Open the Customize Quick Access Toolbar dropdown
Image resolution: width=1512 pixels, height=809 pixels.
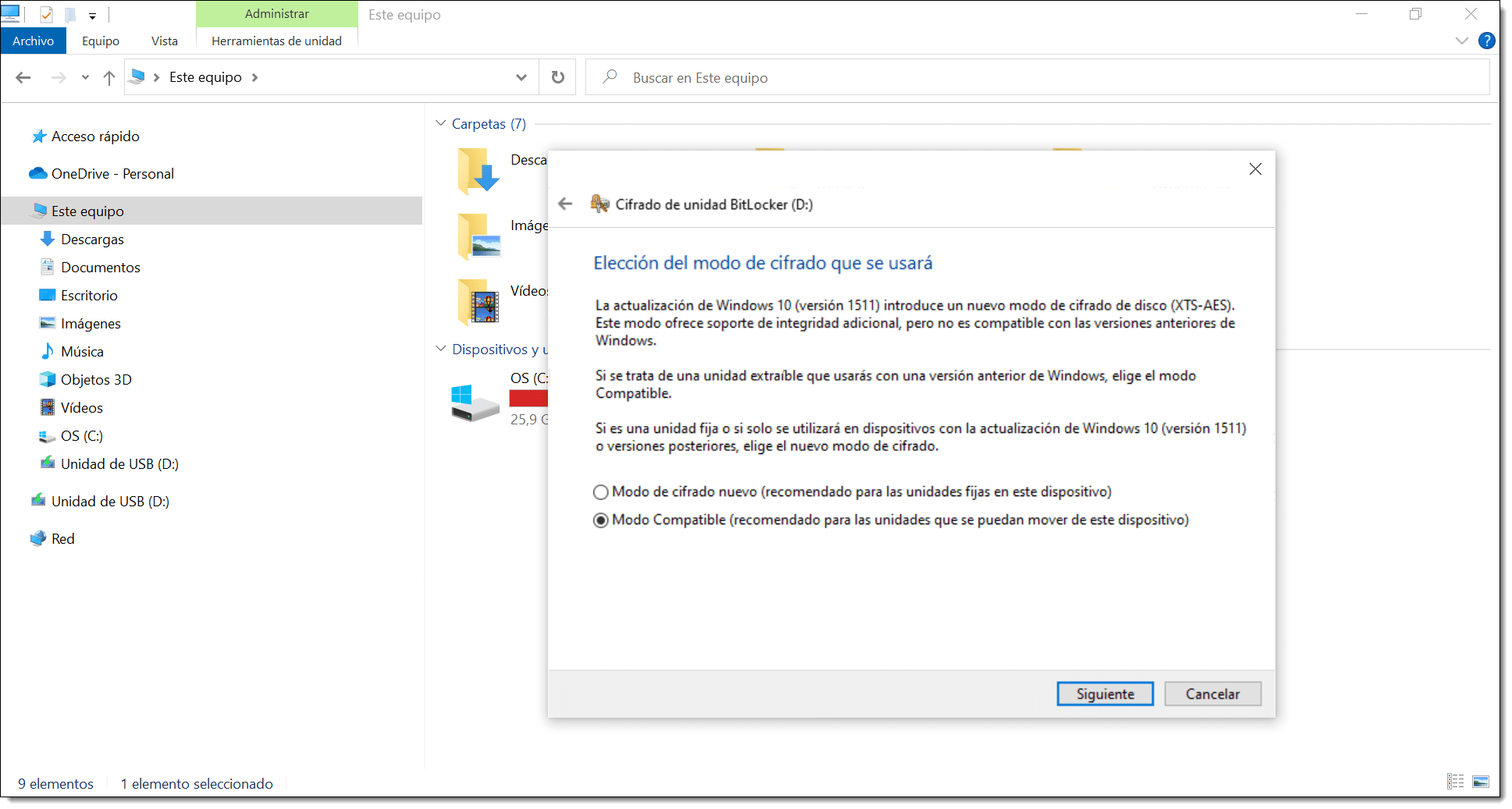click(x=92, y=15)
